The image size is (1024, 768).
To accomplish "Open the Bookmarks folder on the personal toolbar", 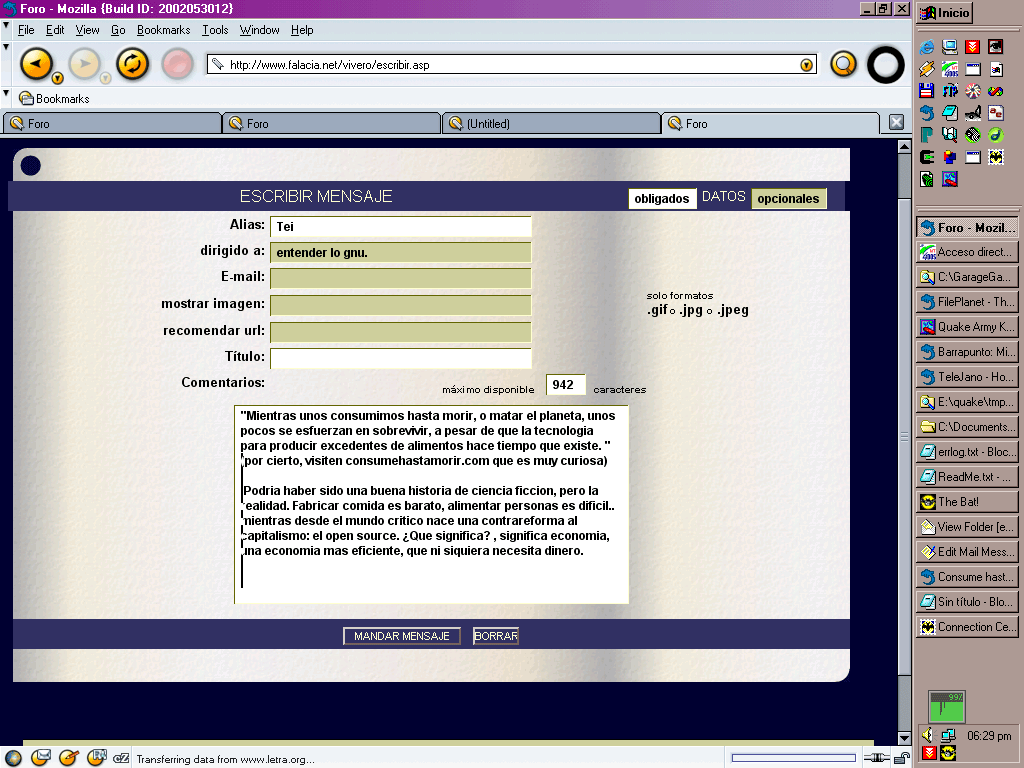I will 54,99.
